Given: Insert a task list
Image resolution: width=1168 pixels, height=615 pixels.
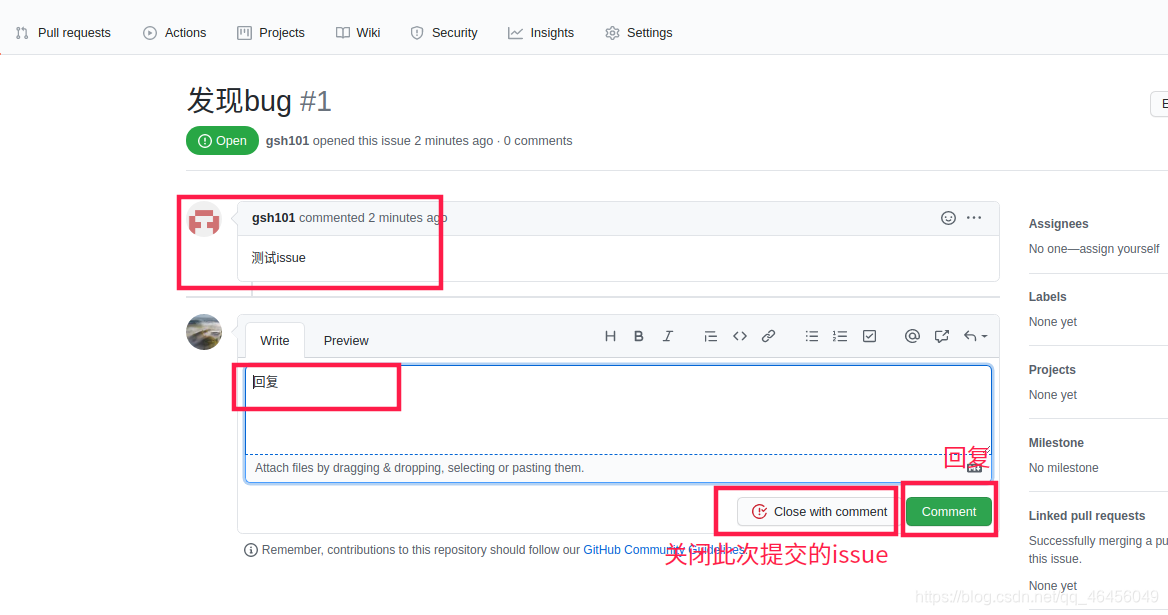Looking at the screenshot, I should point(869,337).
